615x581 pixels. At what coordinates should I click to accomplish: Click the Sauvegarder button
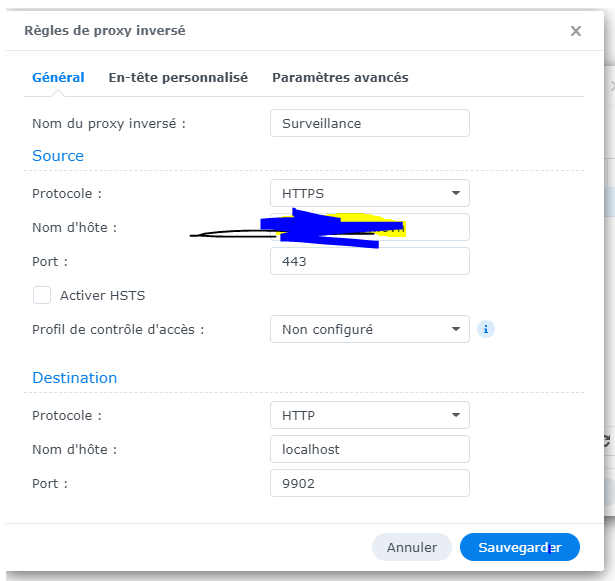pos(519,547)
